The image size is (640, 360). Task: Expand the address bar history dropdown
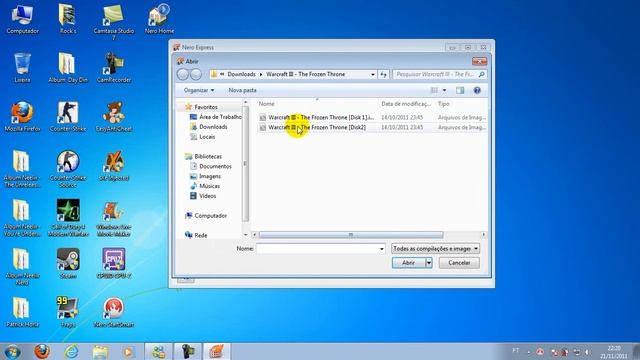(373, 74)
